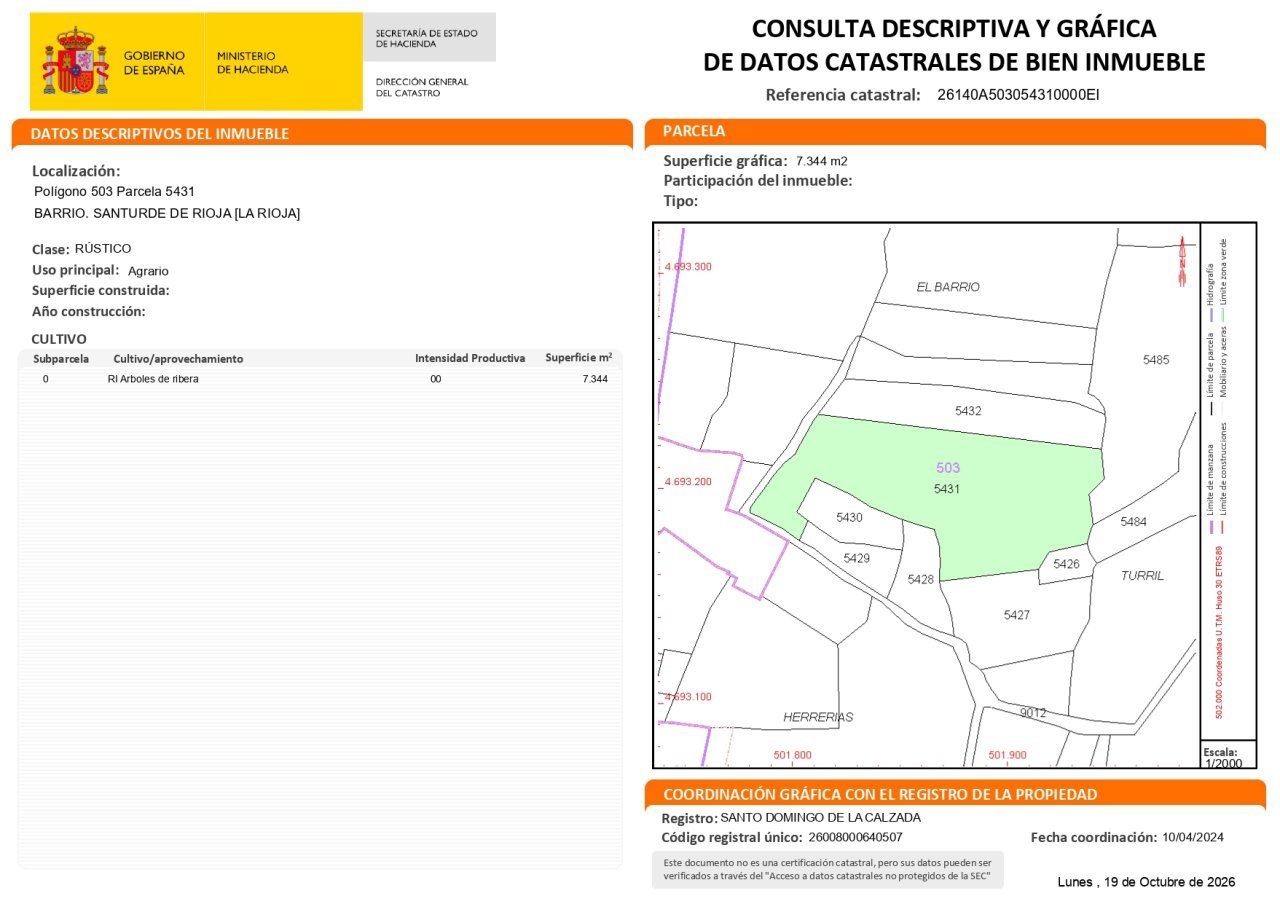Image resolution: width=1280 pixels, height=904 pixels.
Task: Click 'BARRIO. SANTURDE DE RIOJA [LA RIOJA]'
Action: point(167,213)
